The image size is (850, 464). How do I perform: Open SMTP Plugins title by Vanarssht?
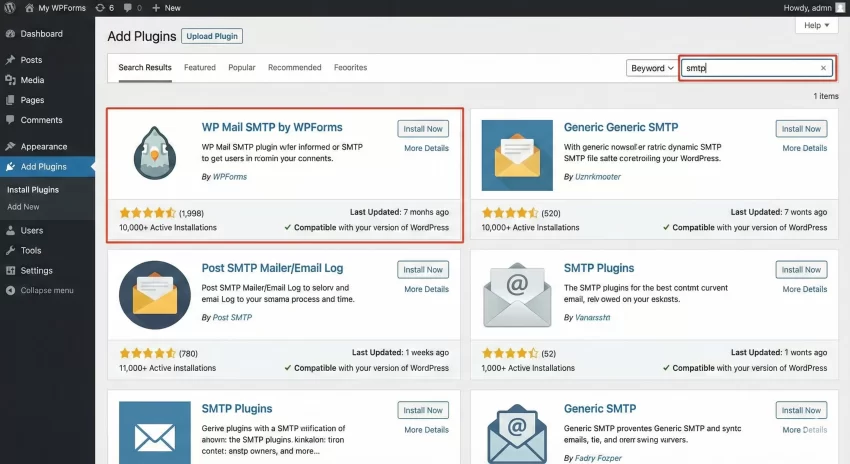point(598,268)
